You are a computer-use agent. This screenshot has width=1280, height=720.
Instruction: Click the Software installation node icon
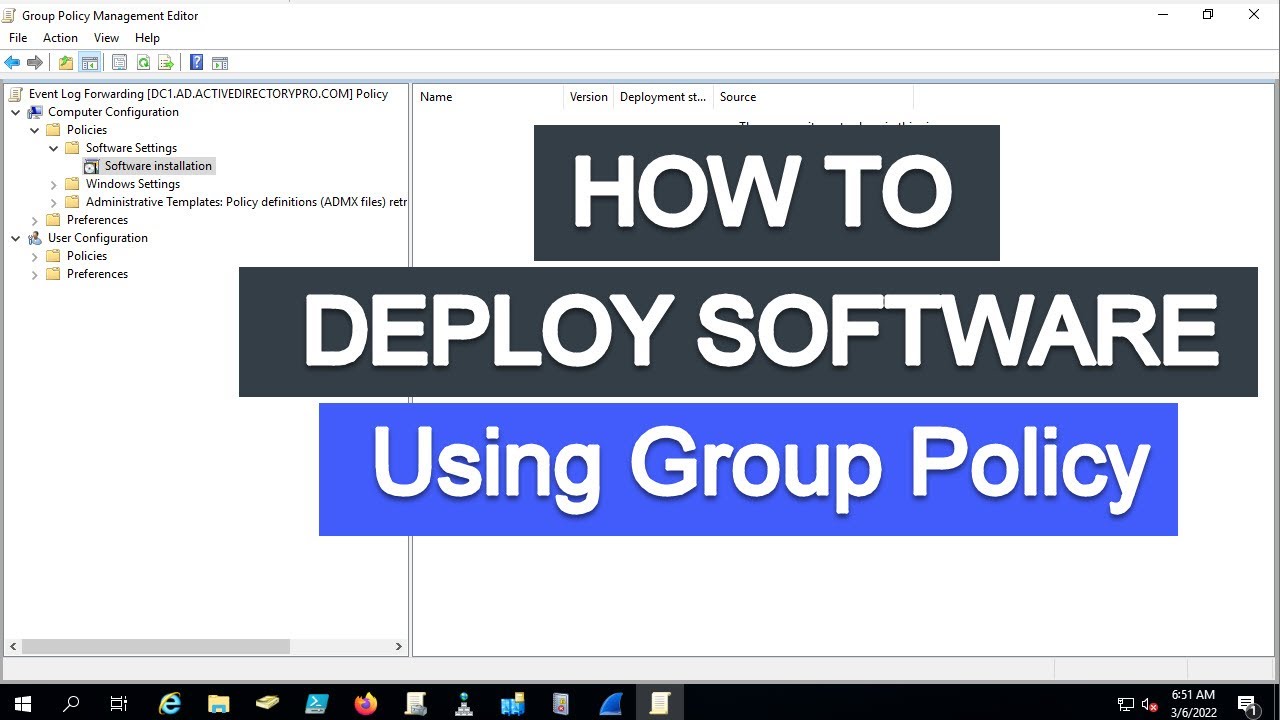[92, 166]
